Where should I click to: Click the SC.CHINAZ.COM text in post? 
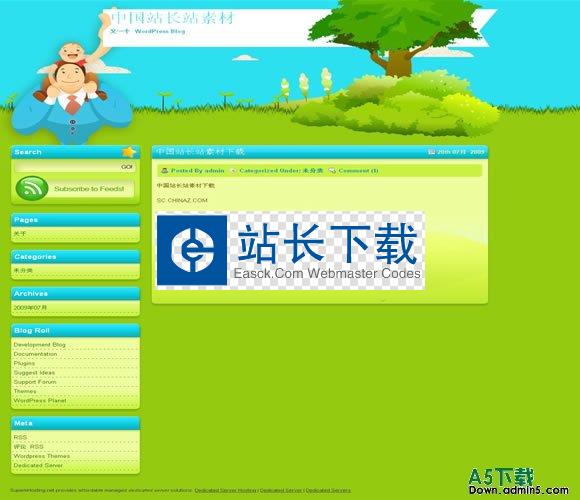click(182, 200)
